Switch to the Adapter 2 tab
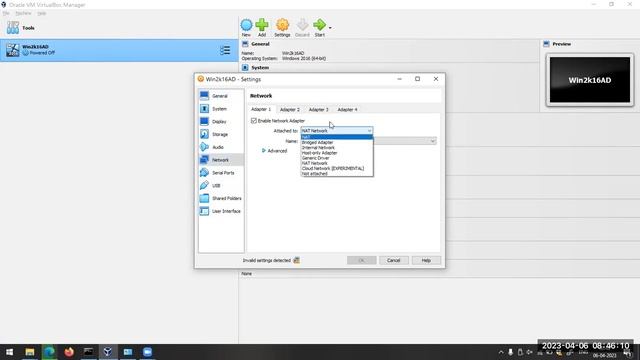This screenshot has height=360, width=640. tap(290, 110)
